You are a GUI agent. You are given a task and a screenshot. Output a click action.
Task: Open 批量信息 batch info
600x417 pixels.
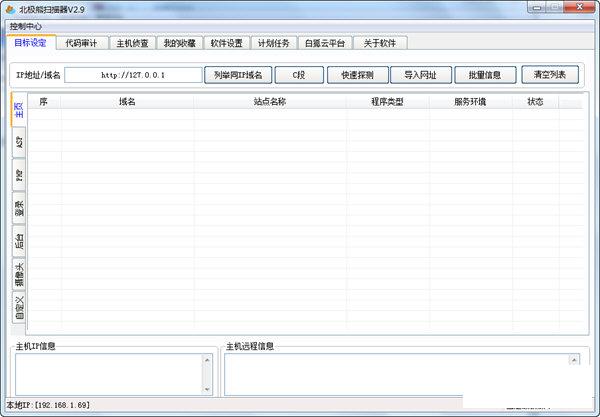485,75
